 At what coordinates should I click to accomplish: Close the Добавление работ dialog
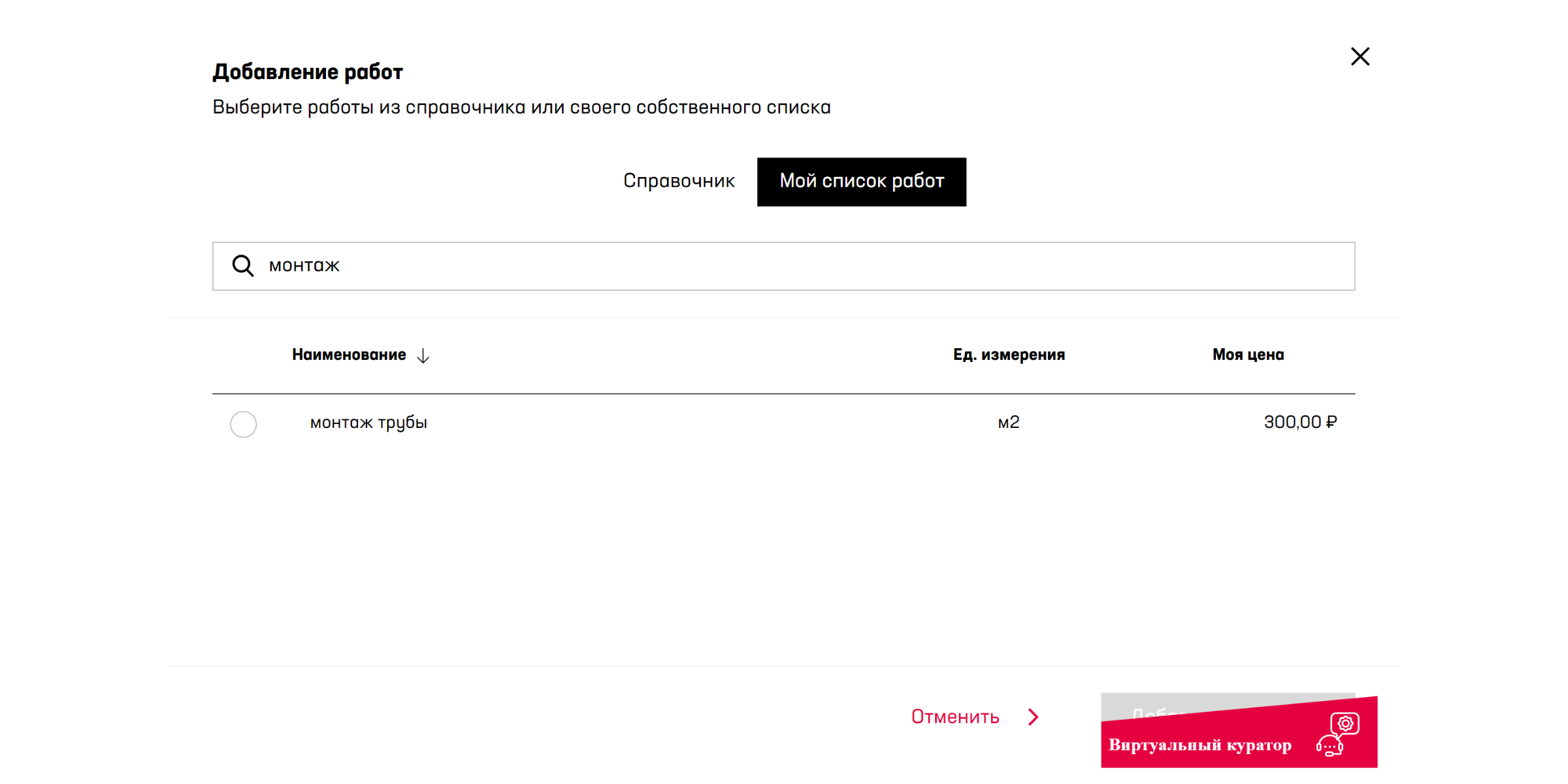(1360, 57)
